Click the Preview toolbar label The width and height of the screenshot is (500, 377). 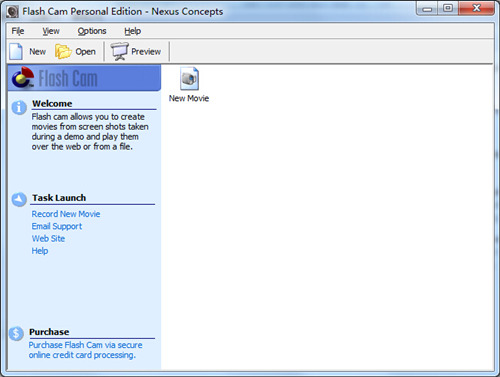(146, 52)
